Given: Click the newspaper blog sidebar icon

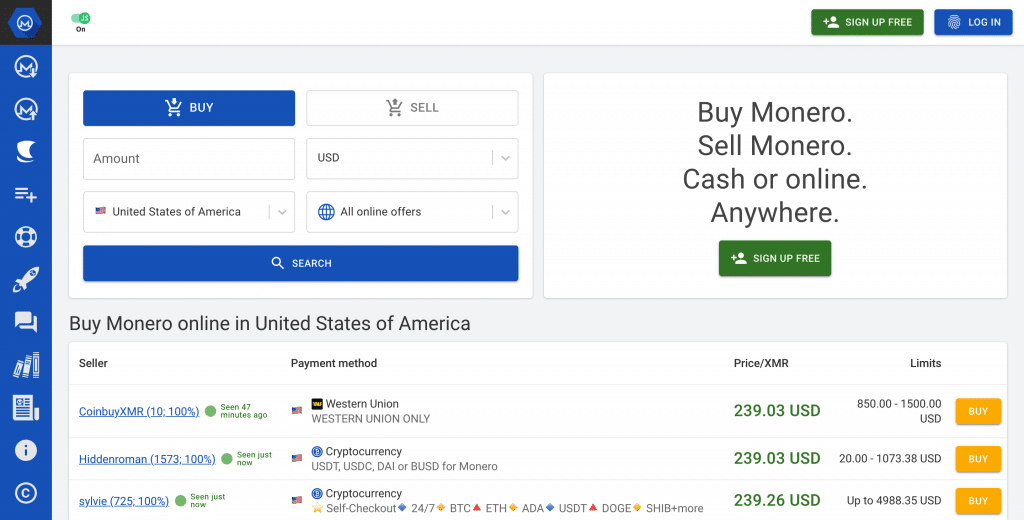Looking at the screenshot, I should pyautogui.click(x=25, y=408).
